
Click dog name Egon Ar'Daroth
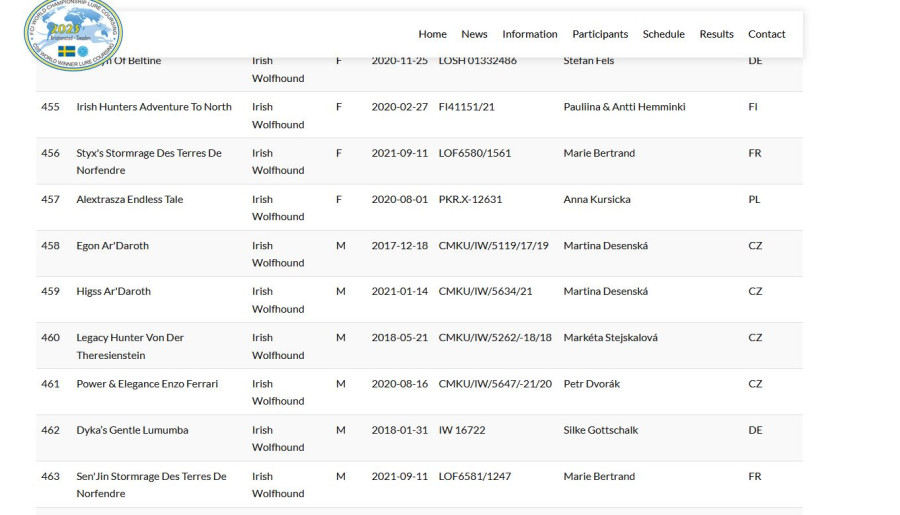coord(112,245)
